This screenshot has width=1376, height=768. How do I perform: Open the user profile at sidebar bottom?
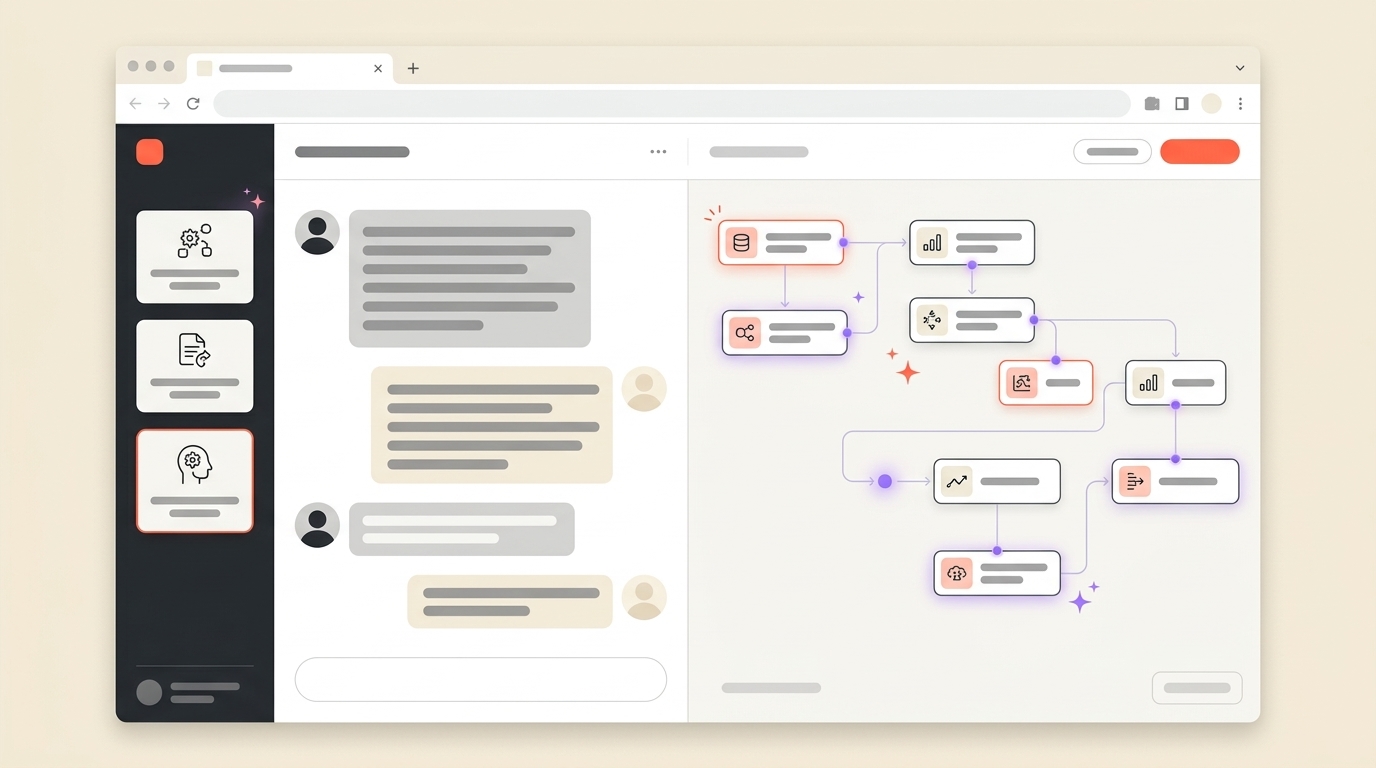194,692
